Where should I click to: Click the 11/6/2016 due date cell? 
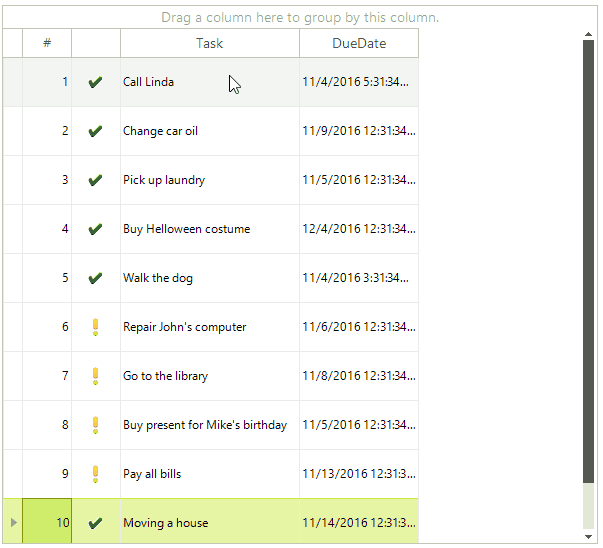pos(359,327)
